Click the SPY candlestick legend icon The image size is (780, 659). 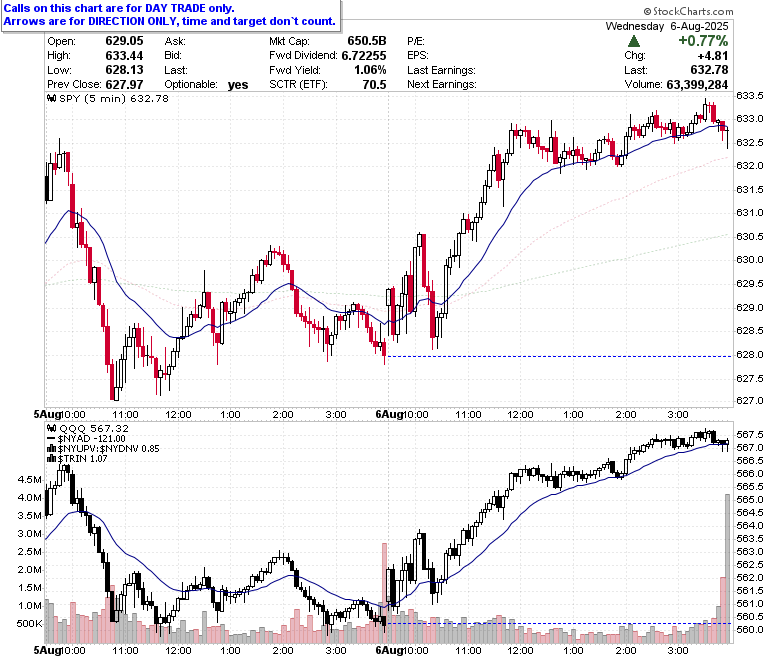tap(51, 98)
